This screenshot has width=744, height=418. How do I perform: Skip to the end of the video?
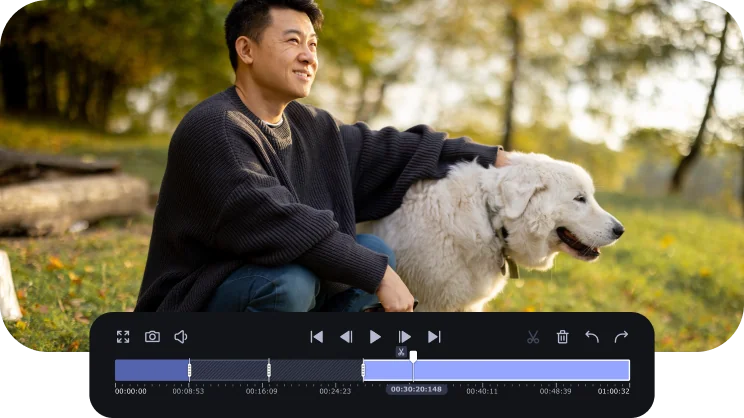click(434, 337)
